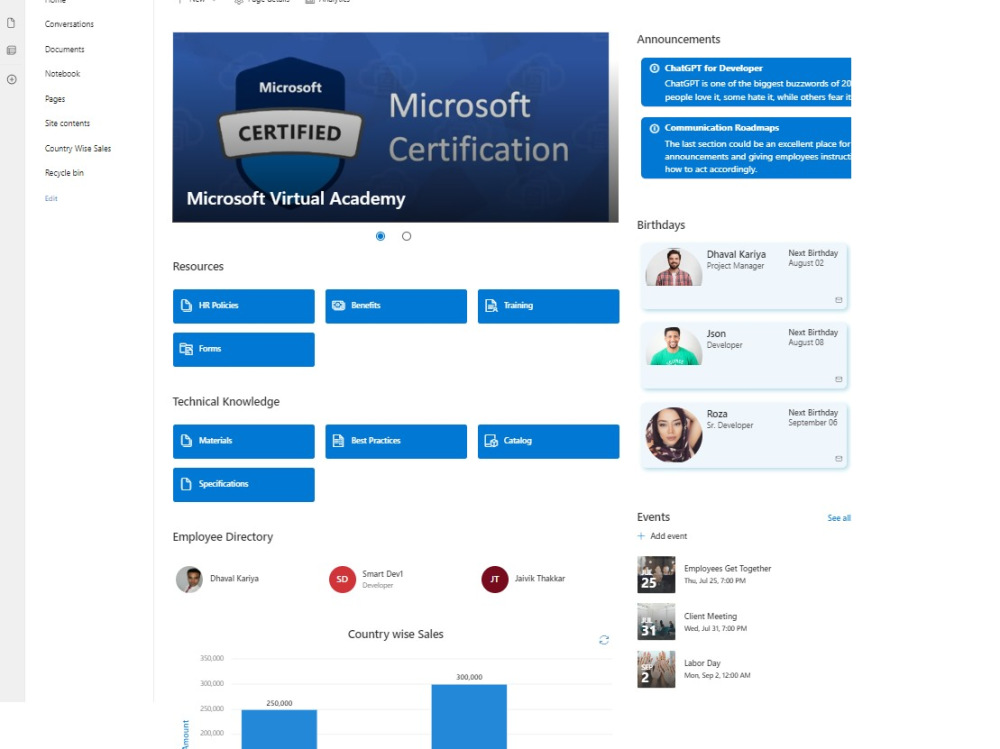The width and height of the screenshot is (1000, 749).
Task: Click the Microsoft Virtual Academy caption
Action: click(295, 199)
